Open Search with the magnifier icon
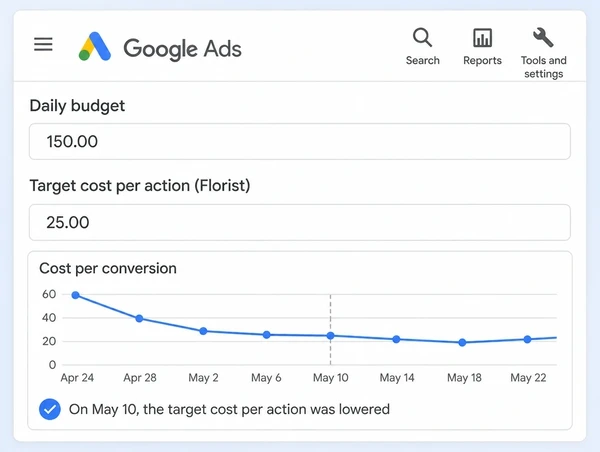This screenshot has width=600, height=452. pos(422,38)
